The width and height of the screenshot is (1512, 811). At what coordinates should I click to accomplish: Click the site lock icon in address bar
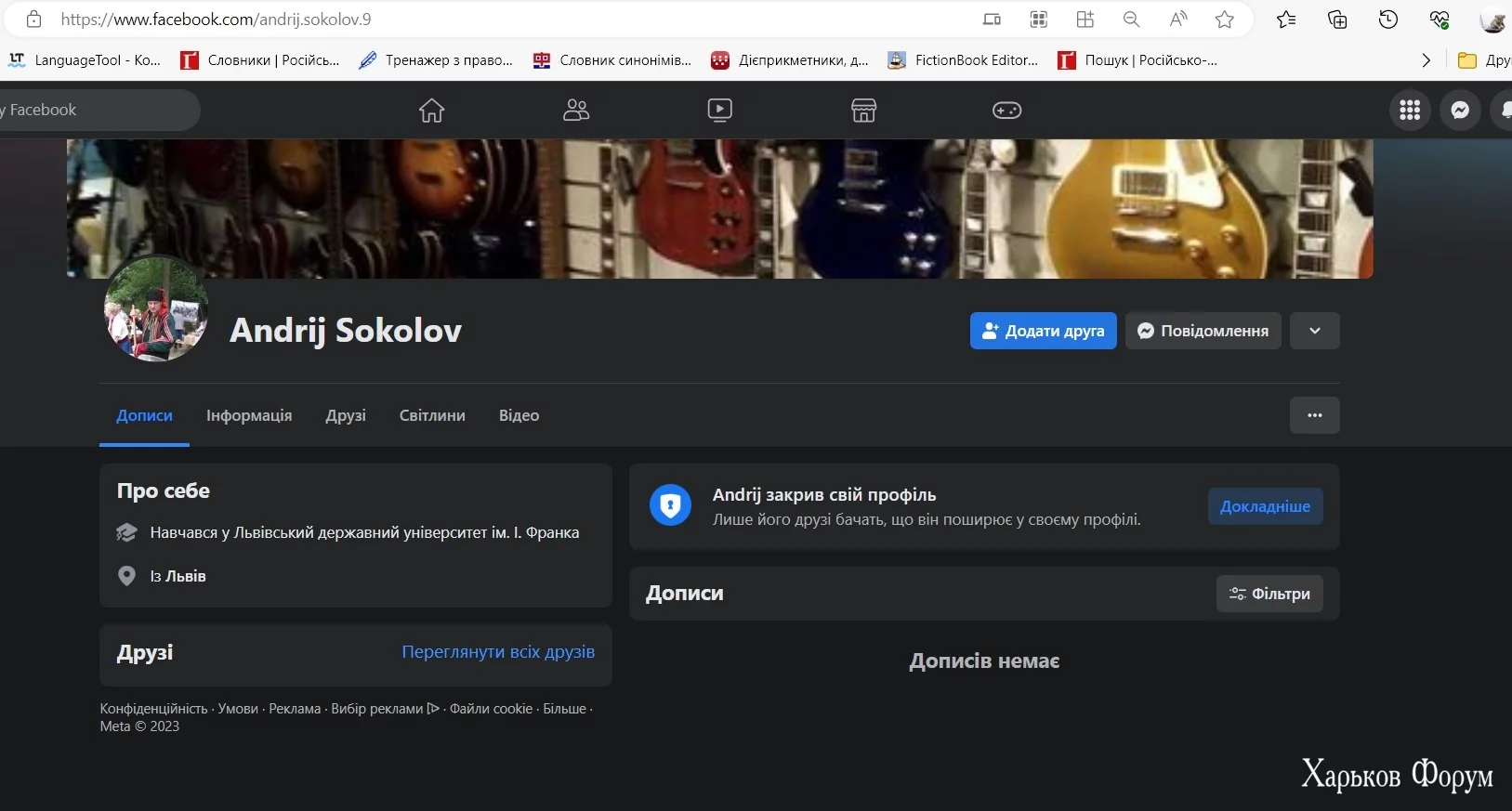tap(33, 19)
